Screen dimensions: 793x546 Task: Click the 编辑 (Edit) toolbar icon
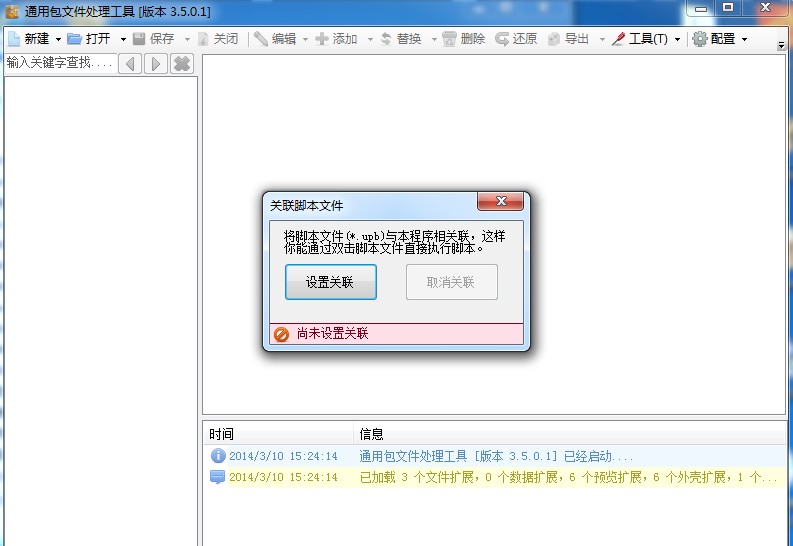tap(261, 39)
